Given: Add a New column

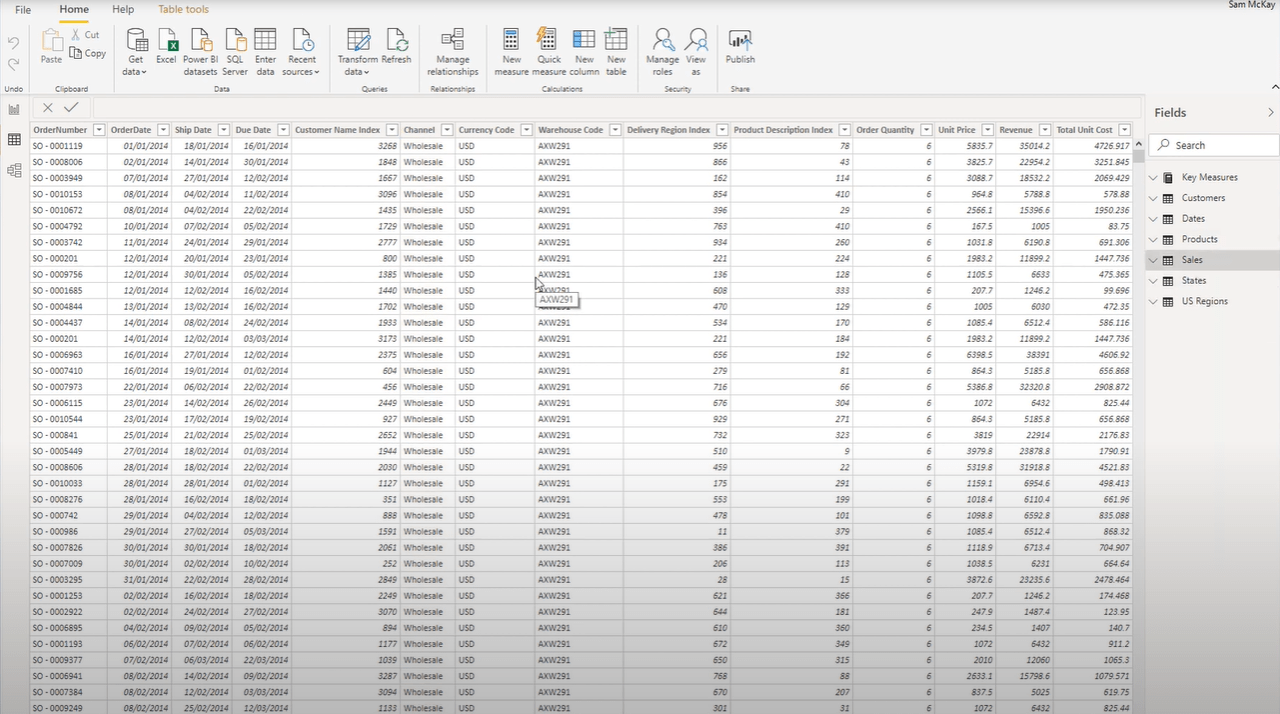Looking at the screenshot, I should (584, 52).
